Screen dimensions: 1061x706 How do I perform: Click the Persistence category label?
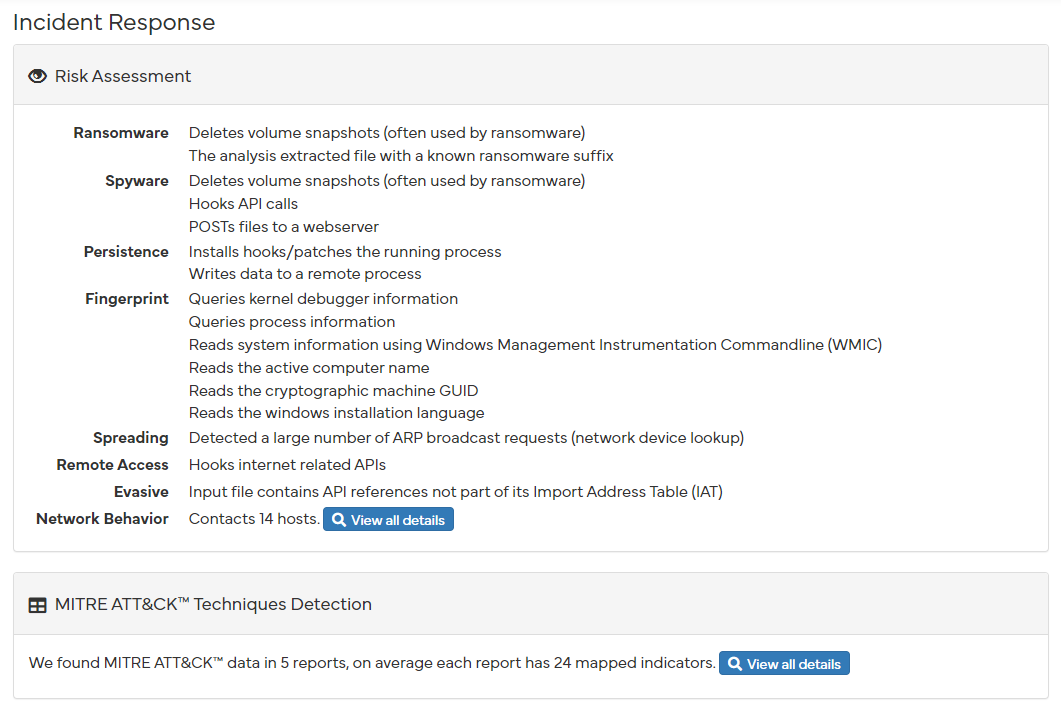(126, 252)
